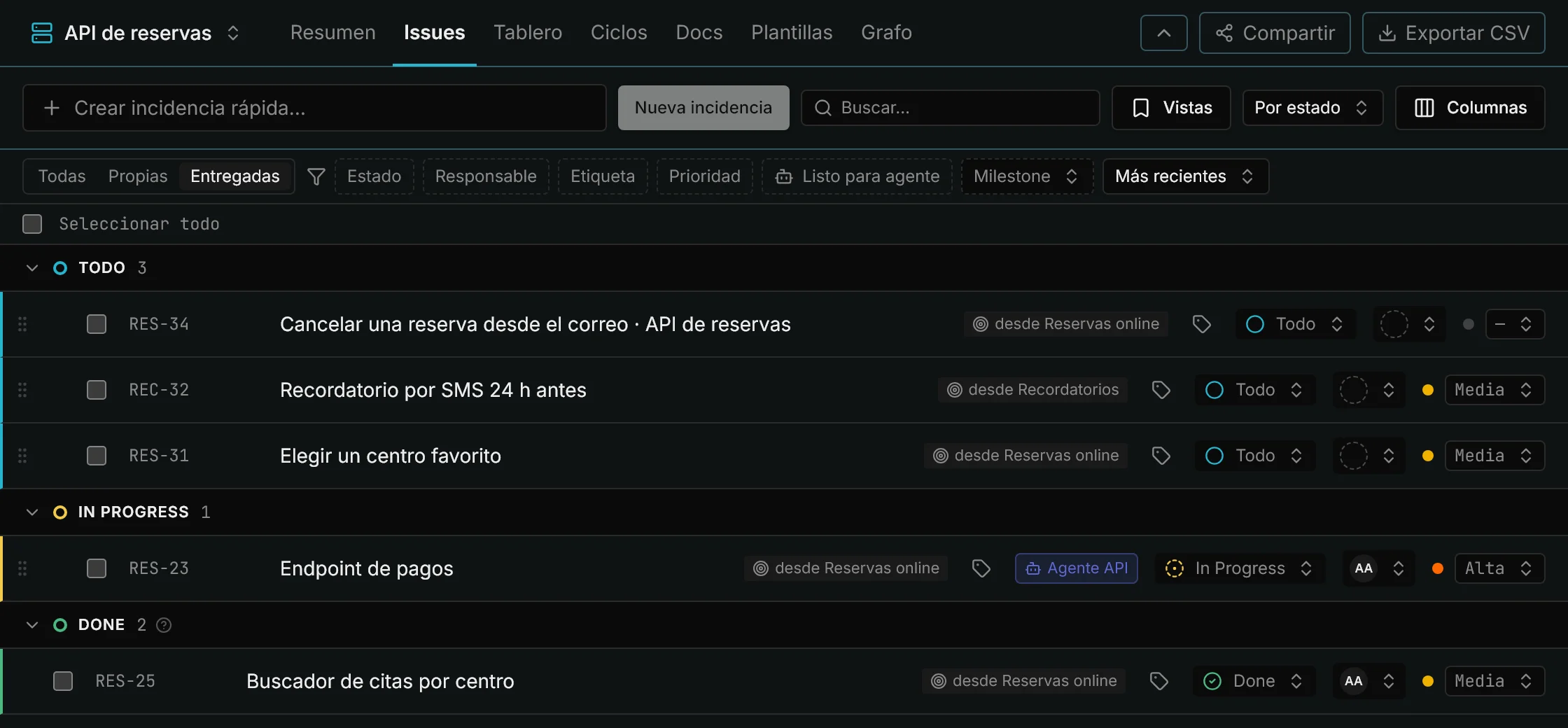Screen dimensions: 1568x728
Task: Open the Más recientes sort dropdown
Action: (1185, 176)
